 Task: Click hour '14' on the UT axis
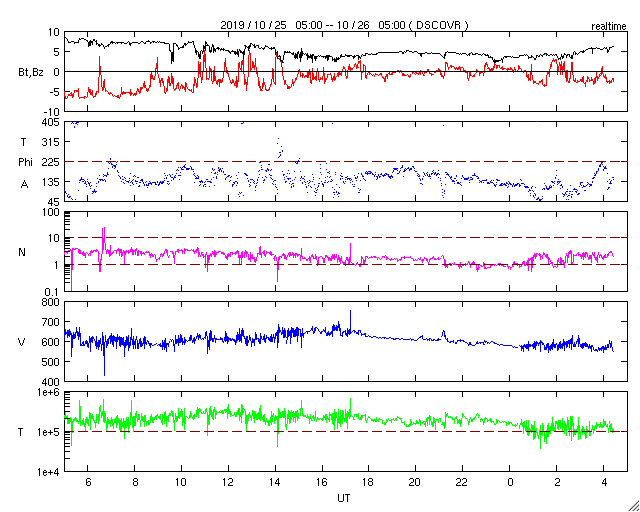point(276,482)
